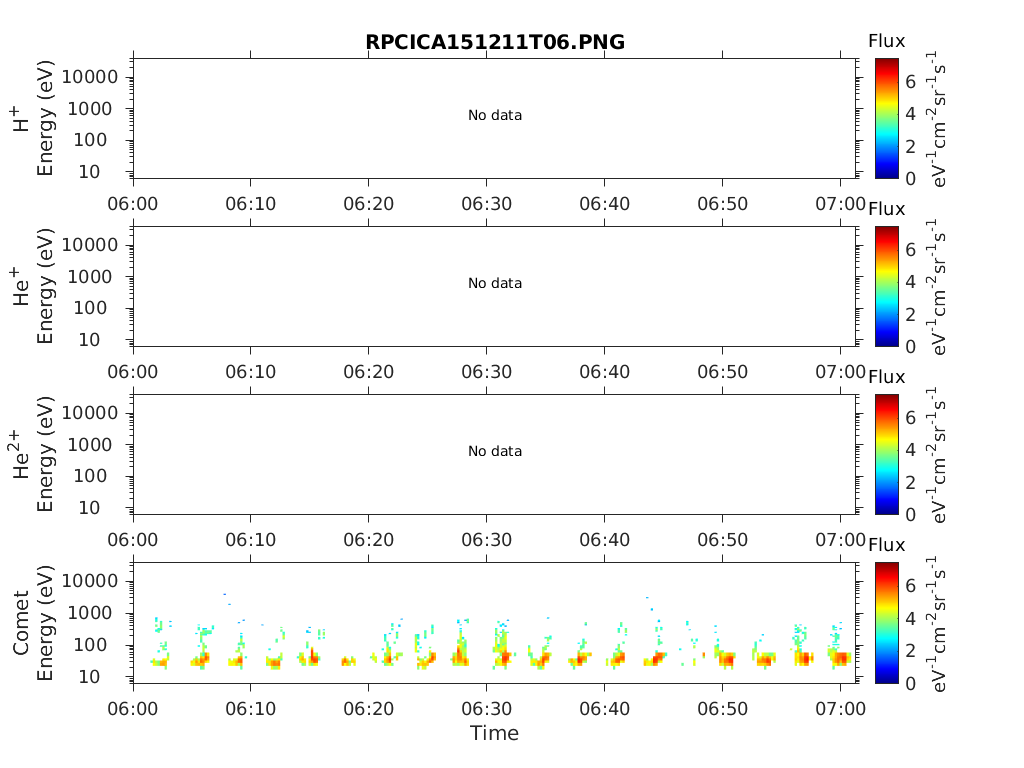The image size is (1024, 768).
Task: Click the Comet panel flux colorbar
Action: click(x=886, y=622)
